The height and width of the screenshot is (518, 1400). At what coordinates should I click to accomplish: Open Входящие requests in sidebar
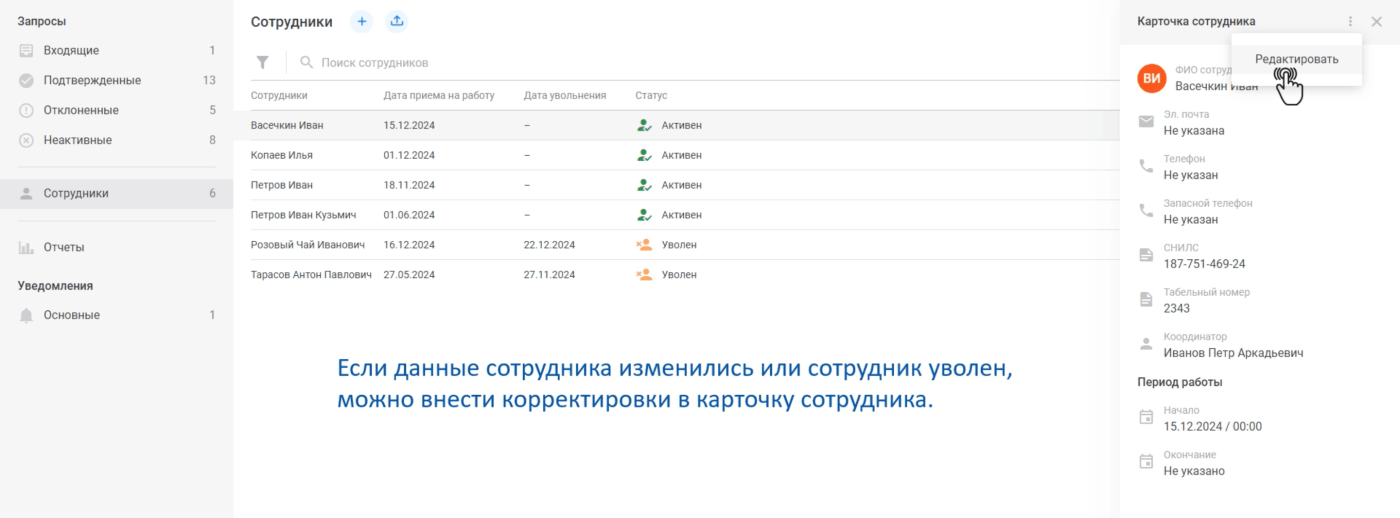click(71, 50)
